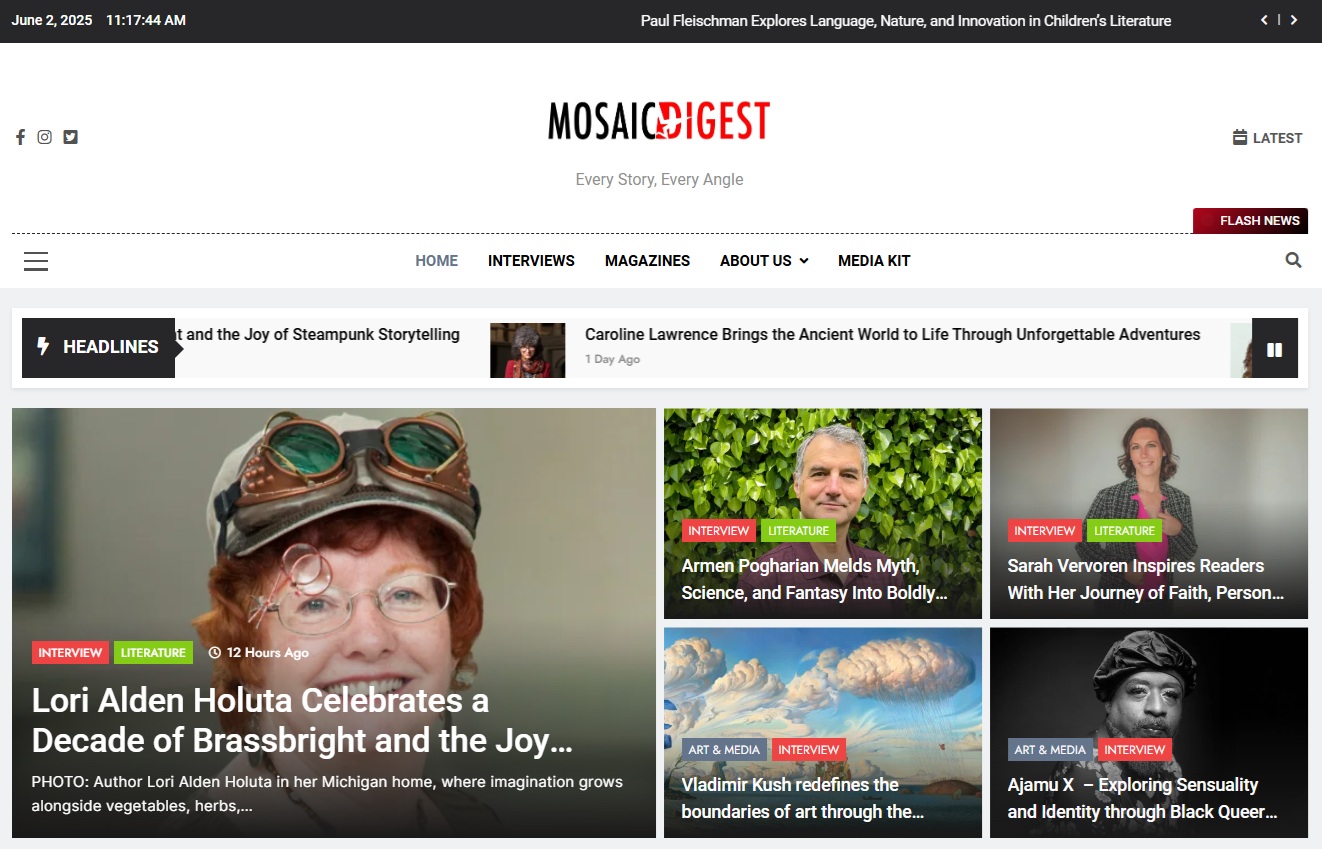Viewport: 1322px width, 849px height.
Task: Click the Latest calendar icon
Action: coord(1240,138)
